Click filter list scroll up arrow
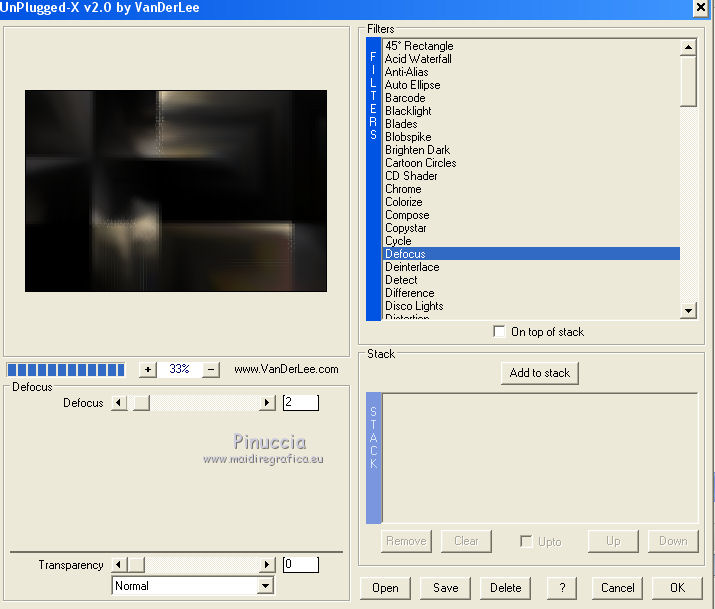Screen dimensions: 715x609 click(688, 47)
